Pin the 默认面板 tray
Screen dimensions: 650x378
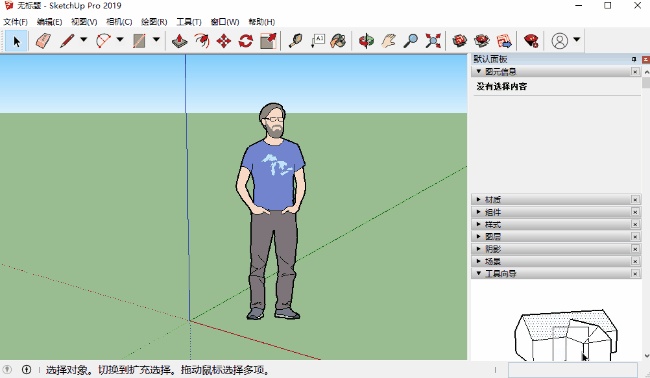(634, 59)
